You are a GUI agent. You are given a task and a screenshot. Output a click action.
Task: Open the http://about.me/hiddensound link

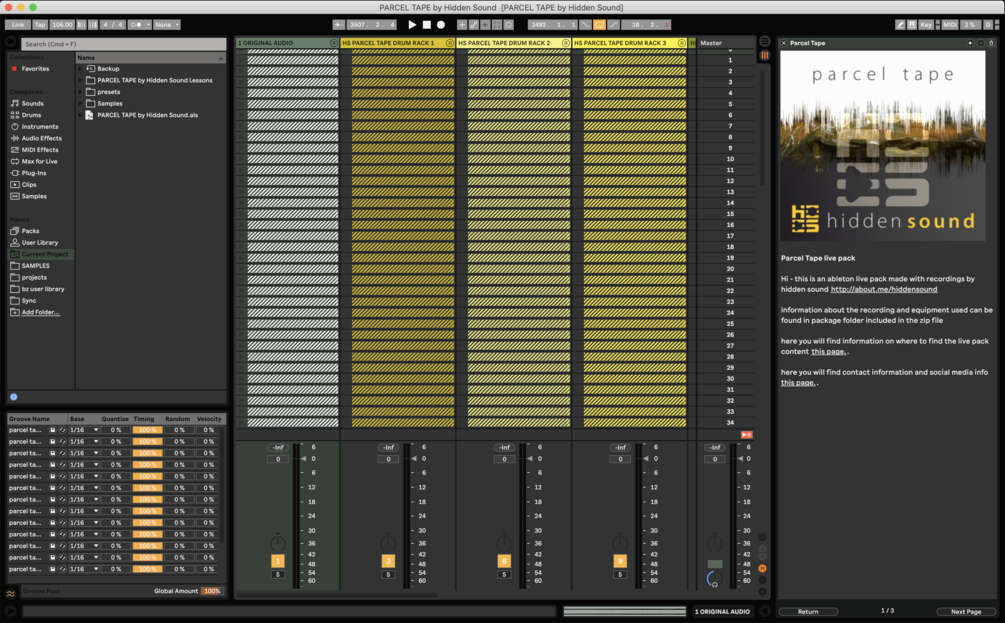(x=884, y=289)
